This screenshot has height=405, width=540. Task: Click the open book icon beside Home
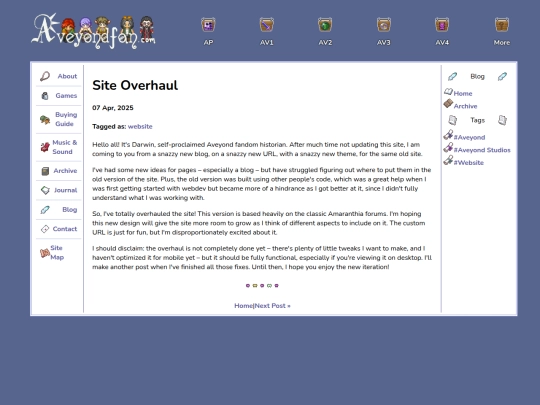click(x=448, y=92)
